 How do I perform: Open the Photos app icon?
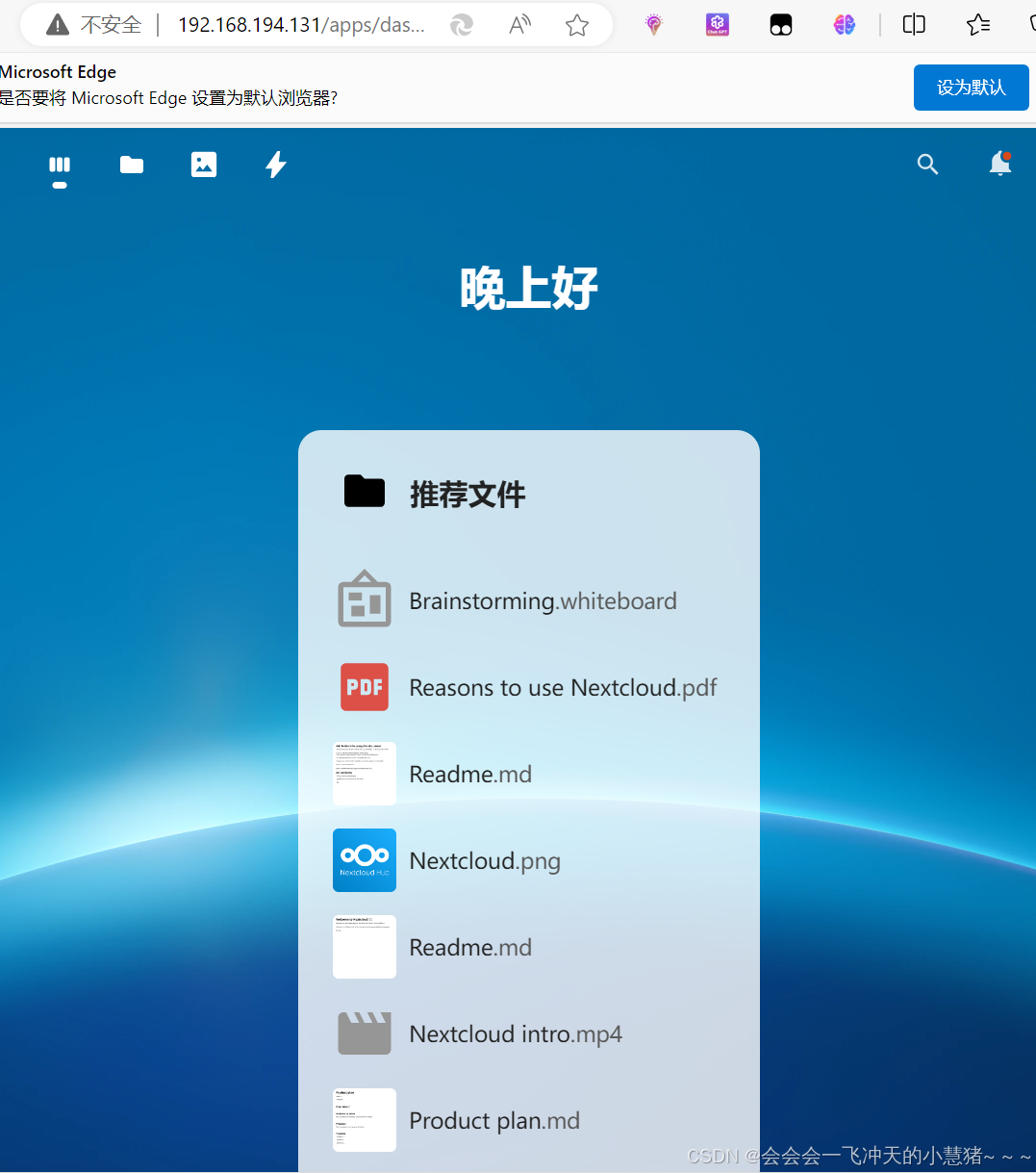pos(204,165)
